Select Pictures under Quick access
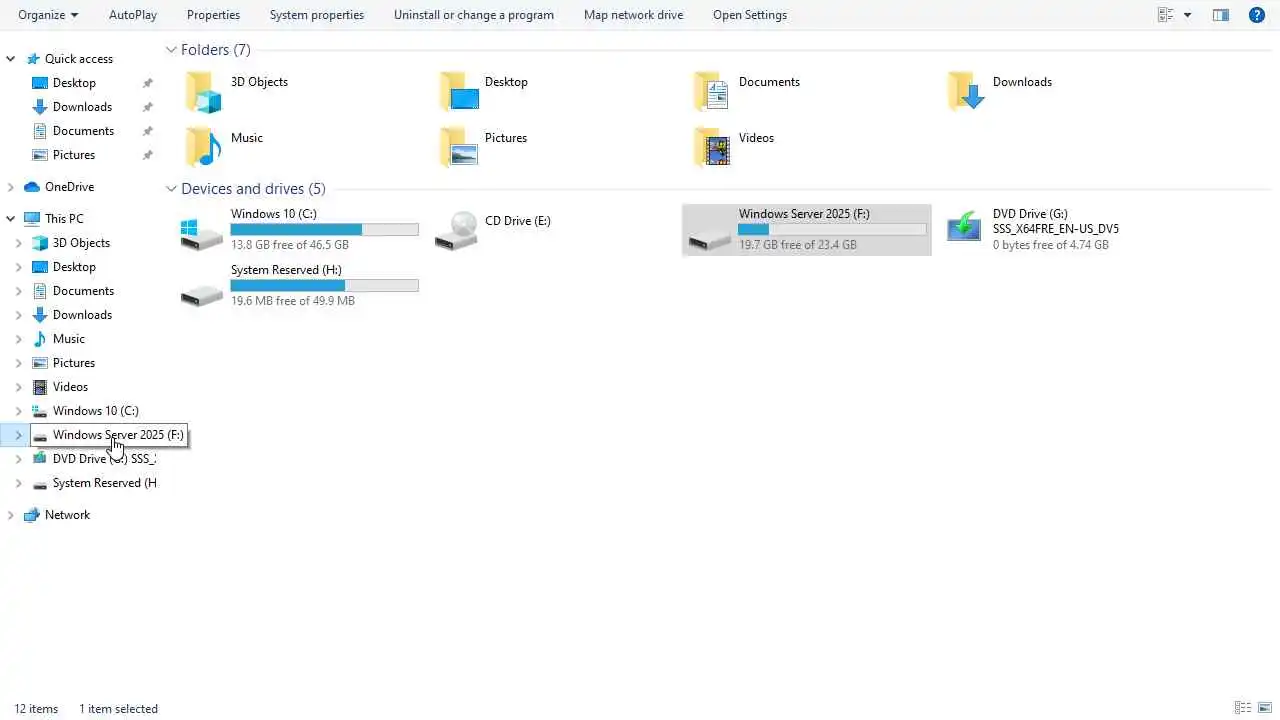This screenshot has width=1280, height=720. 74,155
